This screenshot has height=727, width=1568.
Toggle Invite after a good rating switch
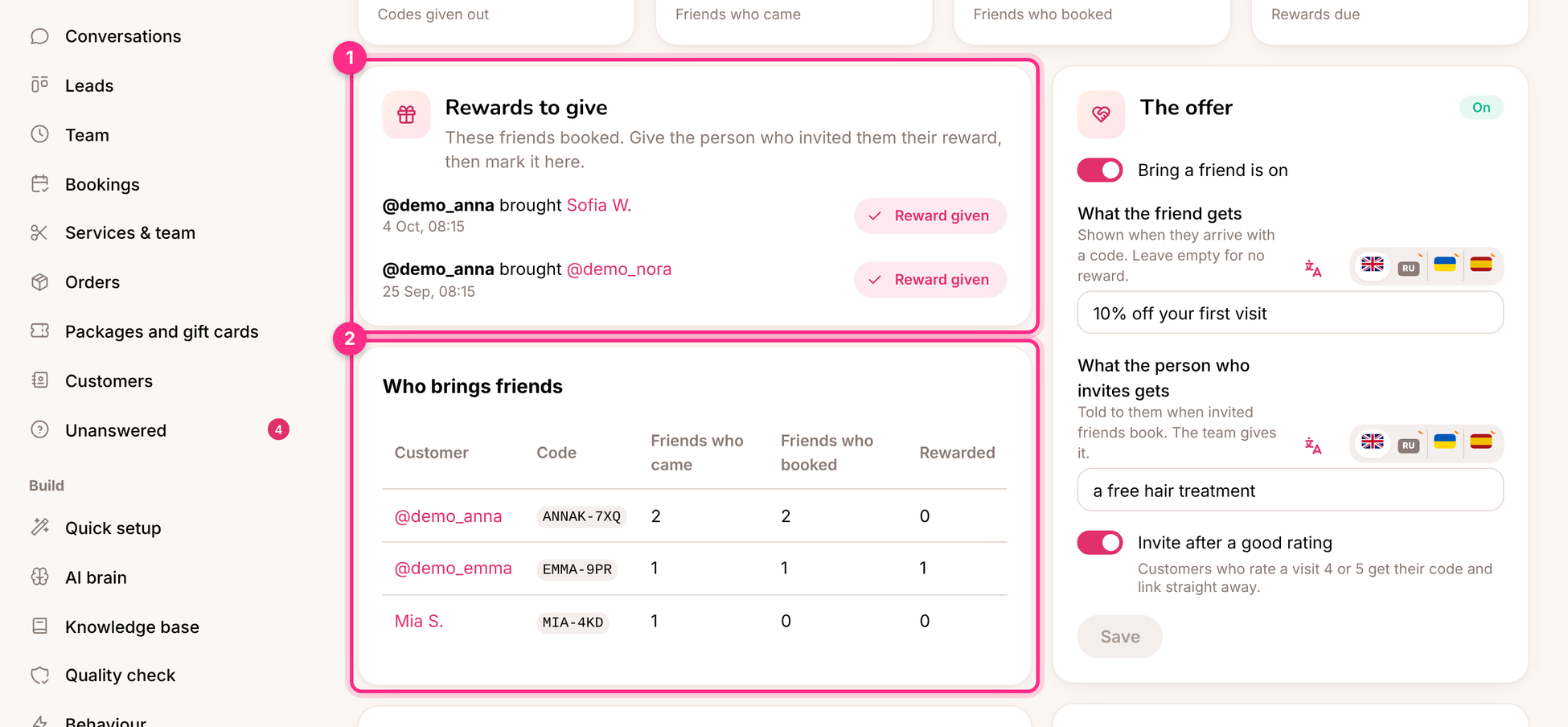pos(1100,542)
